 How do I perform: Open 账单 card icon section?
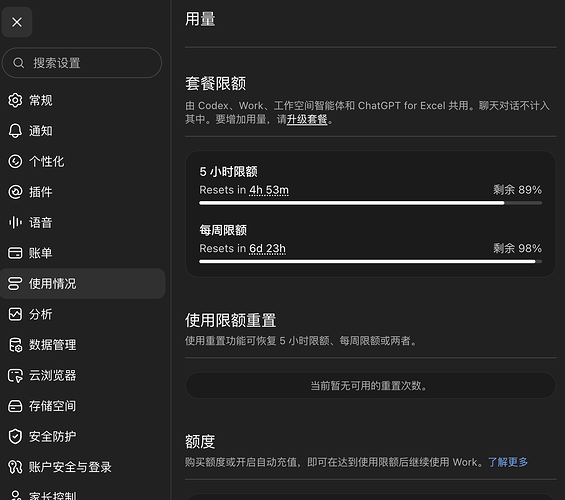click(x=15, y=253)
